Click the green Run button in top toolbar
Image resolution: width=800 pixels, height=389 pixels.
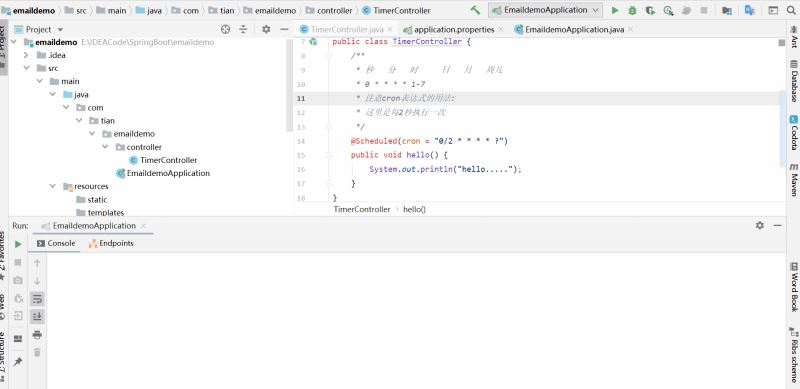[x=615, y=10]
